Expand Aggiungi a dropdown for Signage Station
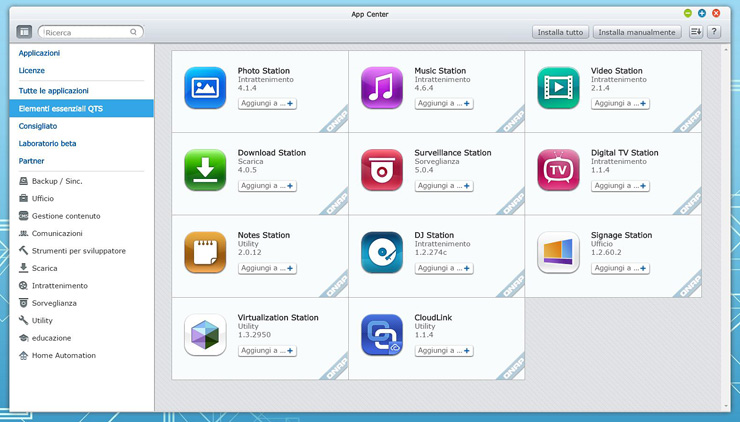Viewport: 740px width, 422px height. (x=643, y=268)
